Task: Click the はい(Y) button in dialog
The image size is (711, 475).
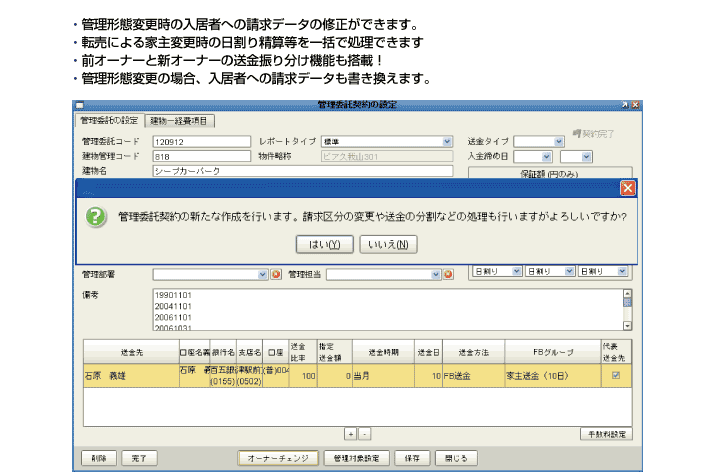Action: pos(324,244)
